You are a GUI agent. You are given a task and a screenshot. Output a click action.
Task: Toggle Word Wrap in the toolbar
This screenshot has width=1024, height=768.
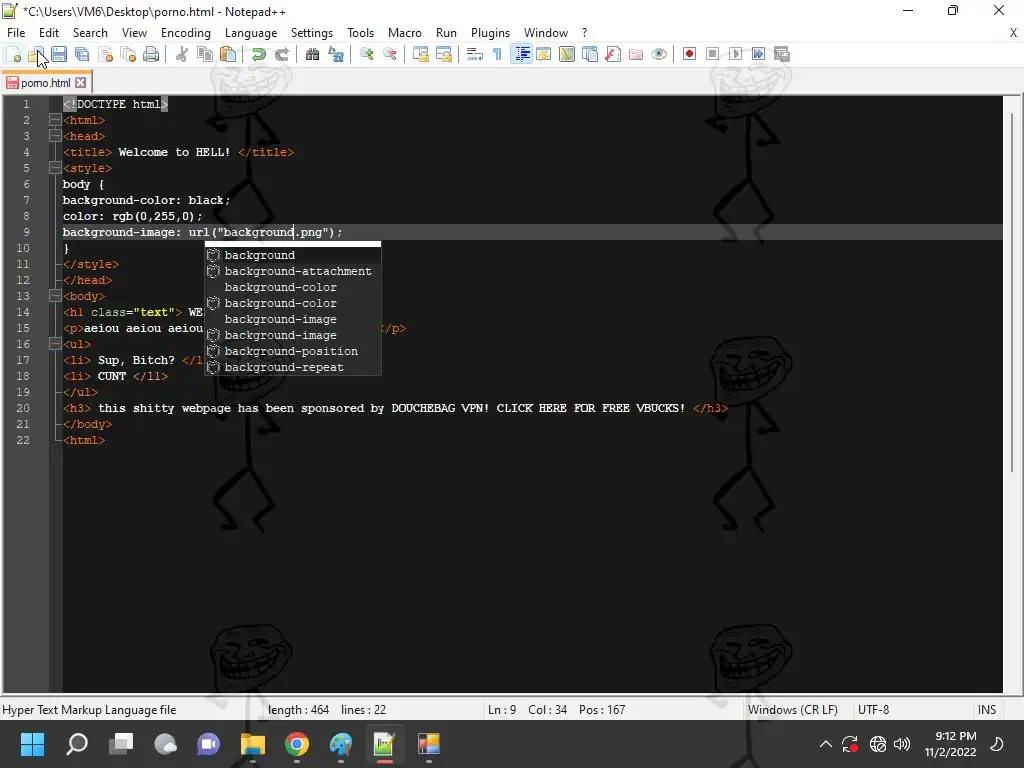(475, 54)
